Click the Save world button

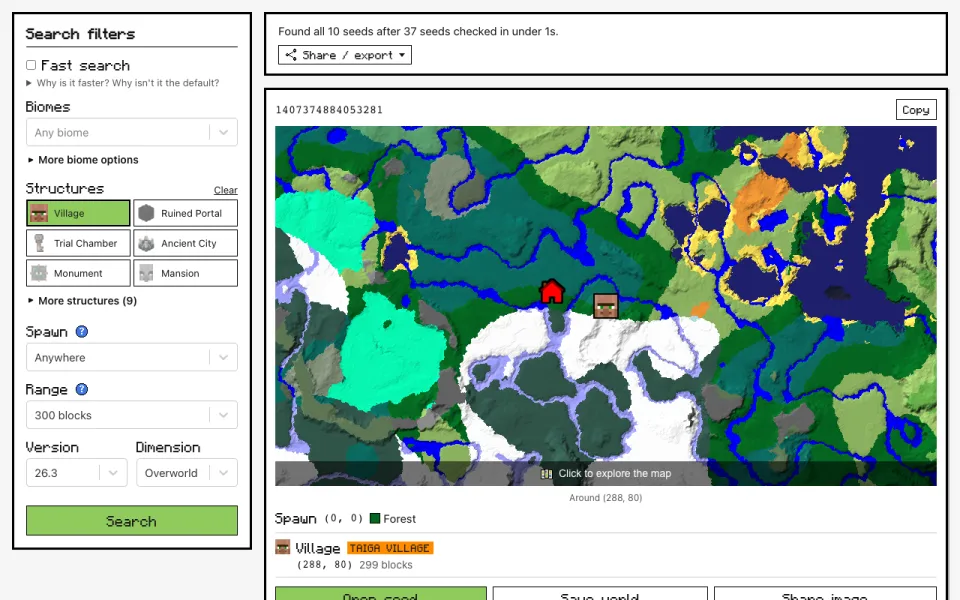tap(600, 594)
